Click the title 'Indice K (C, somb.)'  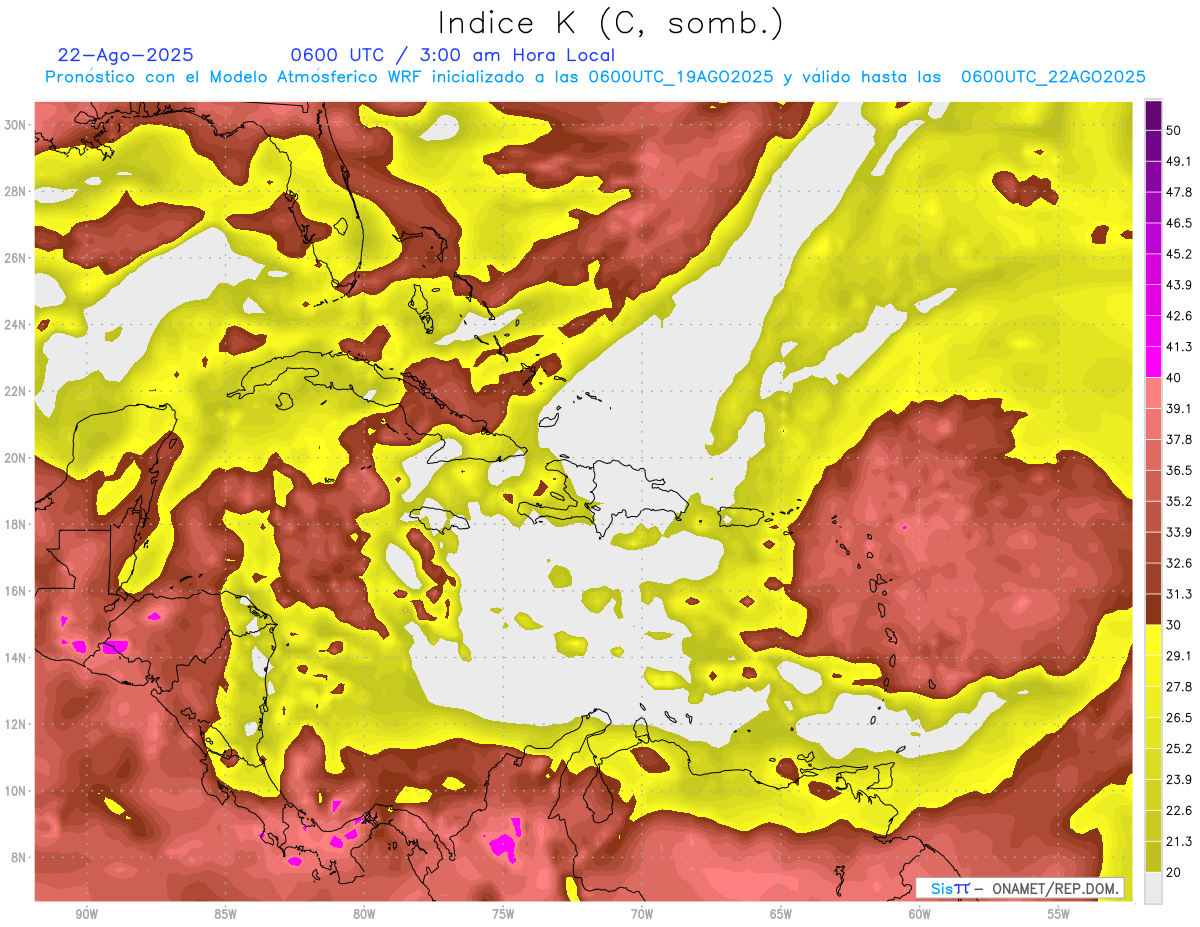pos(611,24)
